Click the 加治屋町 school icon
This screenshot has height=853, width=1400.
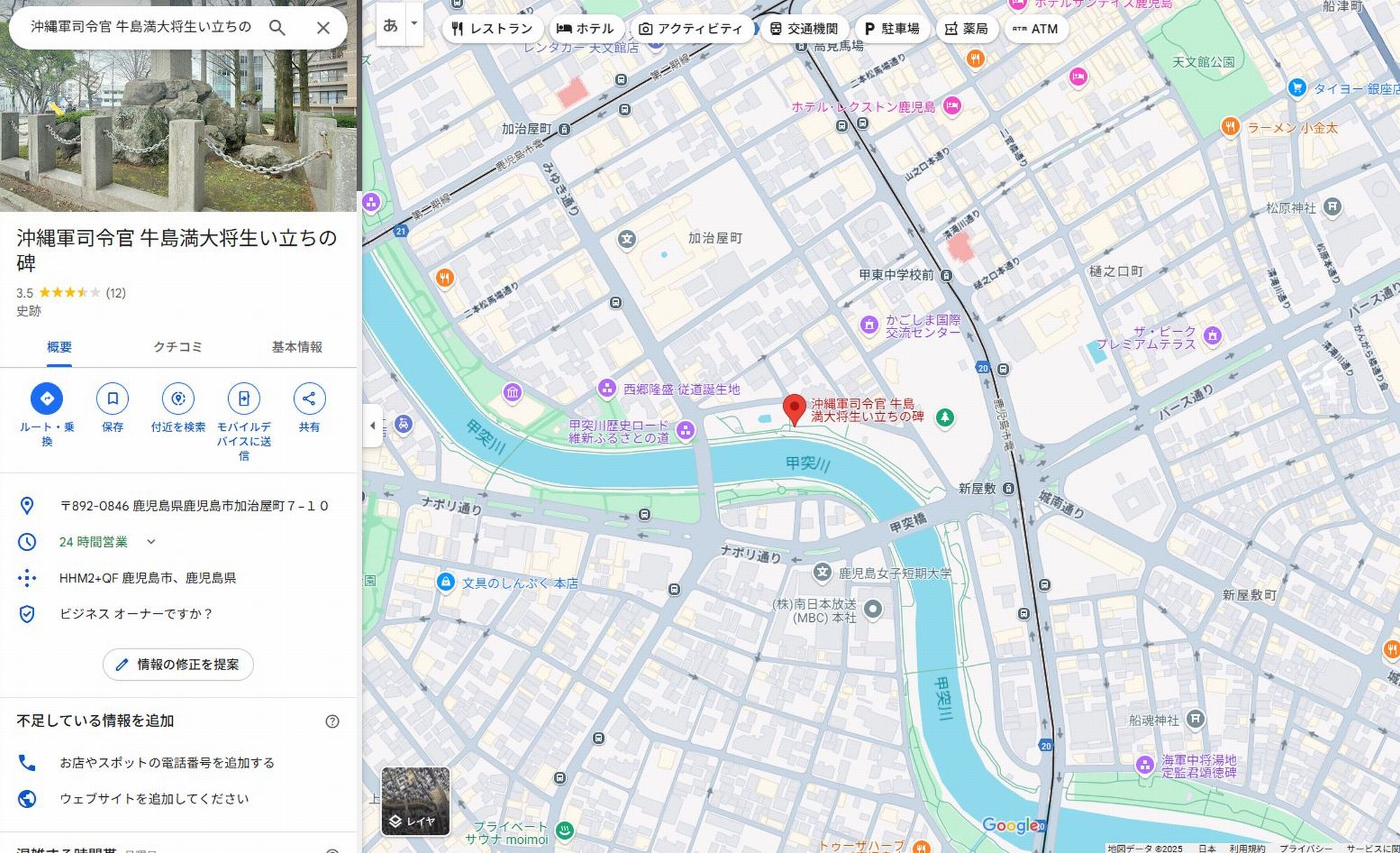pos(626,240)
